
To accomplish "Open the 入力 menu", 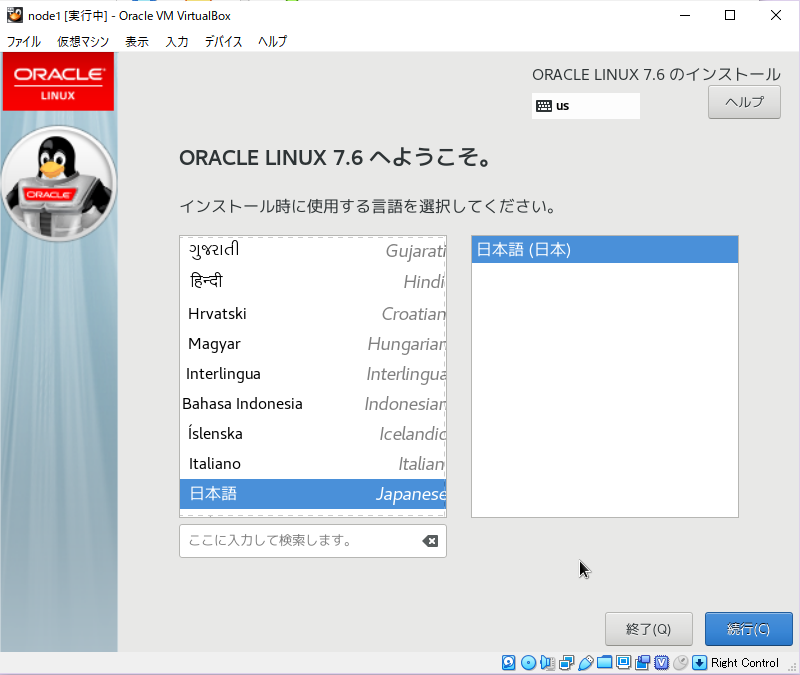I will point(177,41).
